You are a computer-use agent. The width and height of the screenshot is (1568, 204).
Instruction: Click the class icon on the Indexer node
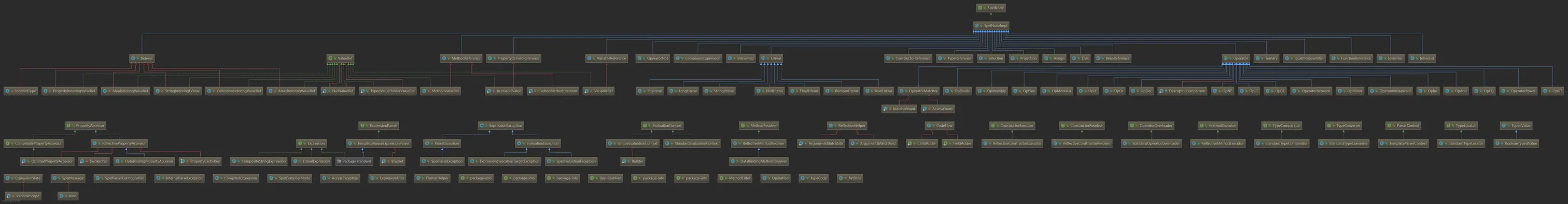(133, 59)
